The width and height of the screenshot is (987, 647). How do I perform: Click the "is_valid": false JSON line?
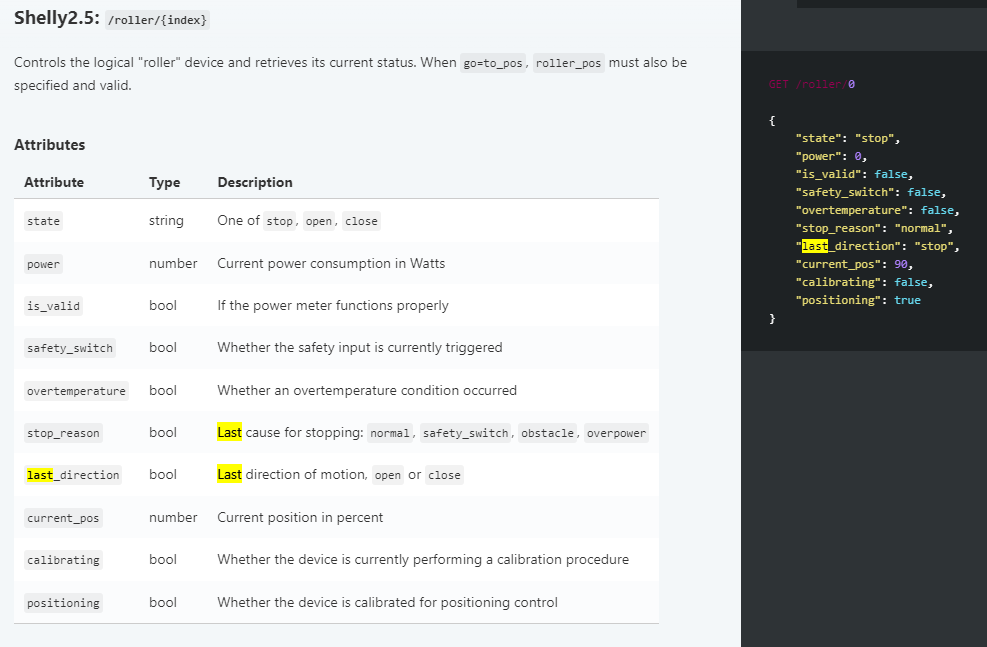[x=854, y=174]
